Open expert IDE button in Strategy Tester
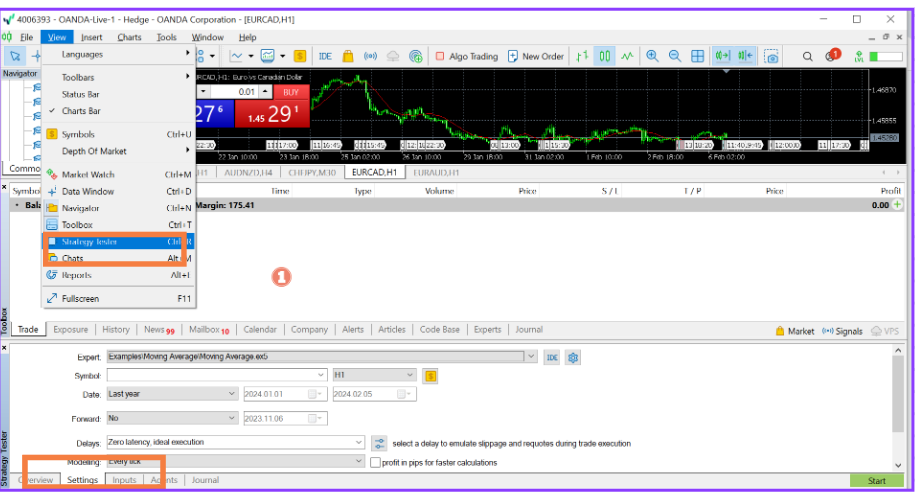917x493 pixels. click(x=552, y=357)
